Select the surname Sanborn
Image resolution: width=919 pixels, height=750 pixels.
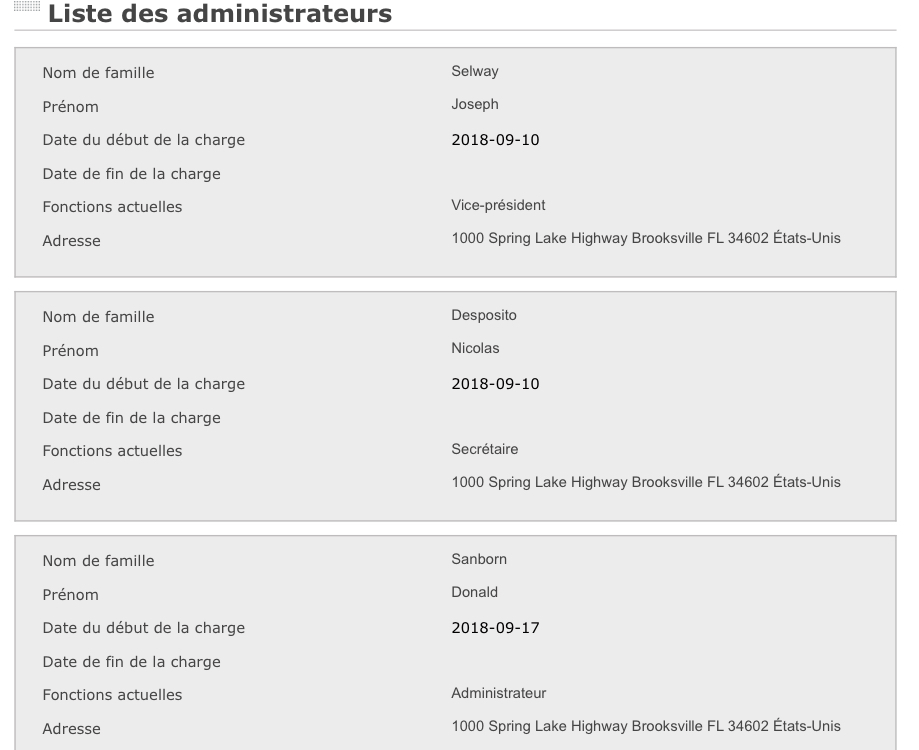(479, 559)
